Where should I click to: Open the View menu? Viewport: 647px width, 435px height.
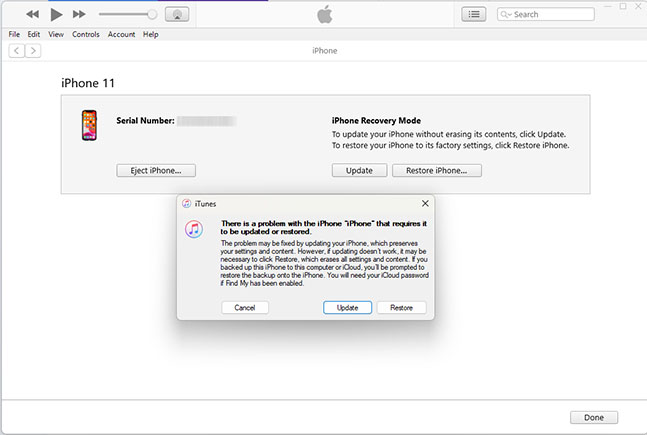(x=56, y=34)
